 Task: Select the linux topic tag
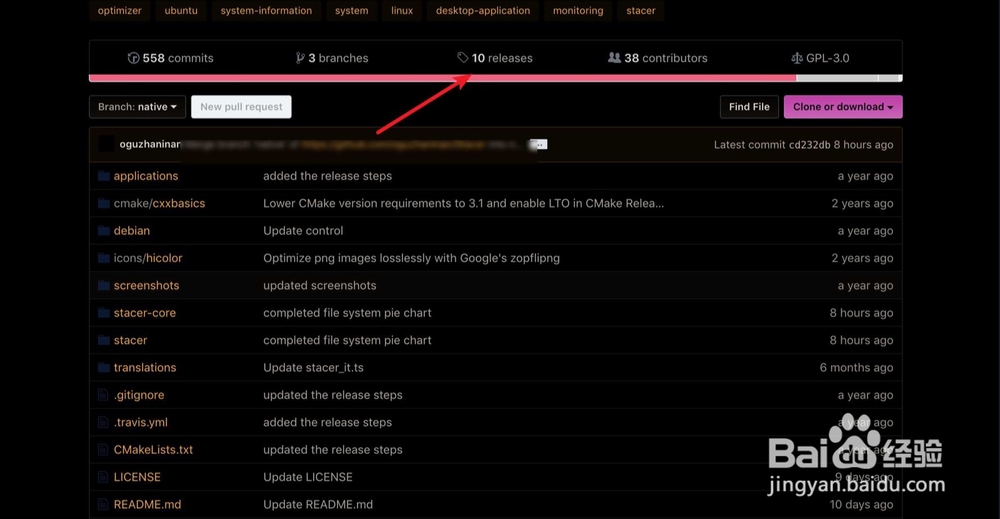(x=402, y=11)
